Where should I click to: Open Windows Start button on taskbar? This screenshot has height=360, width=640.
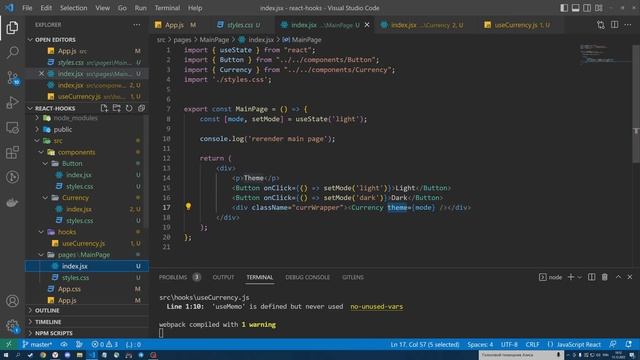(x=6, y=355)
